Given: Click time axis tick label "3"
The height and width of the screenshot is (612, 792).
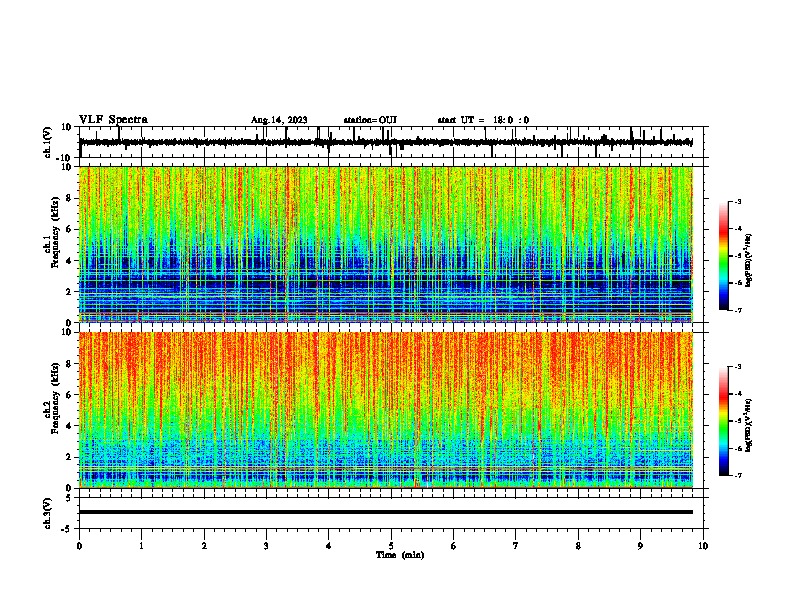Looking at the screenshot, I should tap(266, 546).
